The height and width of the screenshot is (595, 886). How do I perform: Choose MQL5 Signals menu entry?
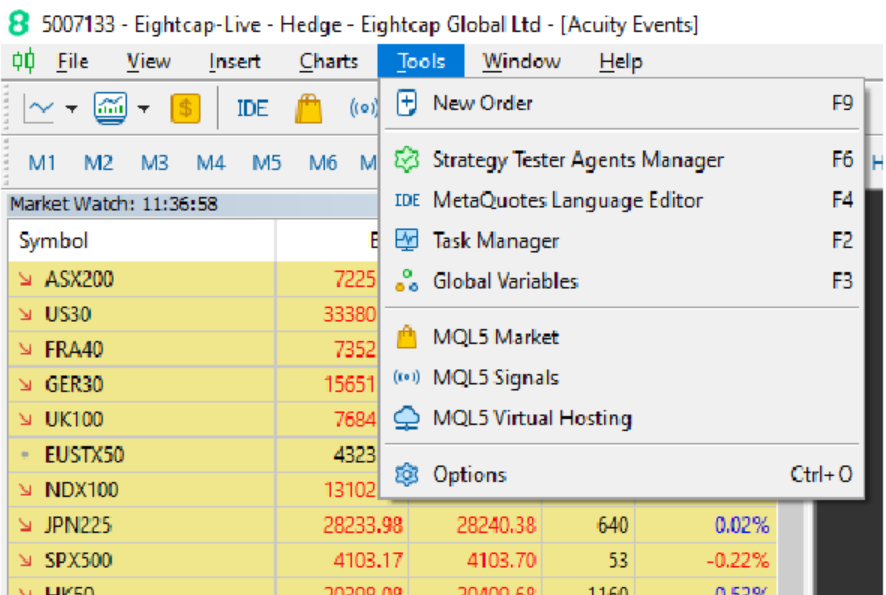[x=624, y=377]
